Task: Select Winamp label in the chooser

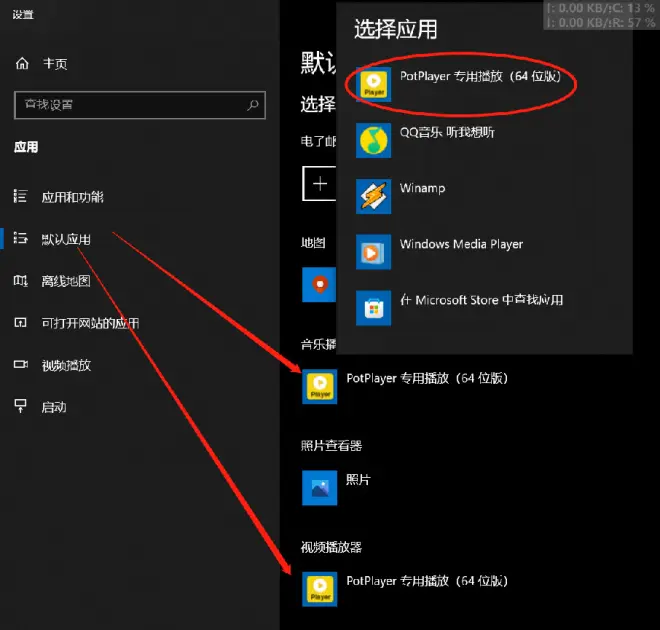Action: [x=422, y=188]
